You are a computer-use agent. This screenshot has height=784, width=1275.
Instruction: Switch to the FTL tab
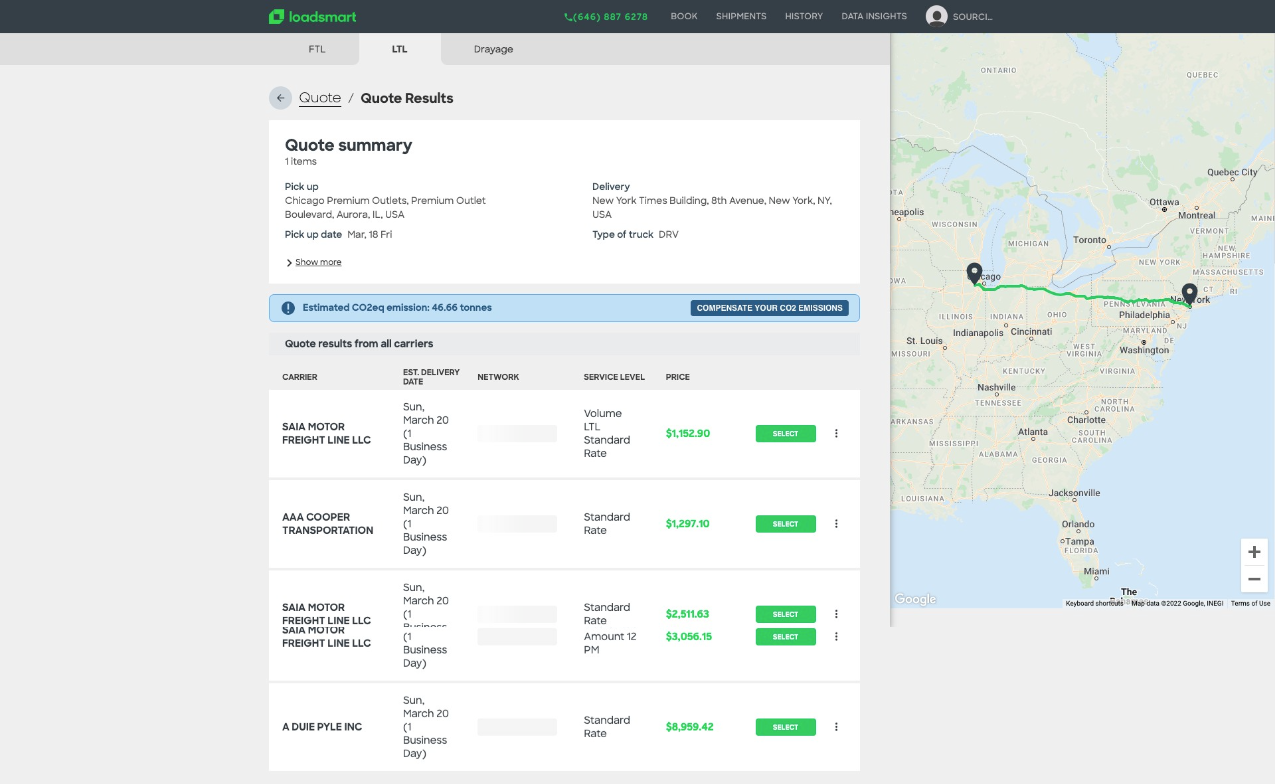tap(315, 49)
